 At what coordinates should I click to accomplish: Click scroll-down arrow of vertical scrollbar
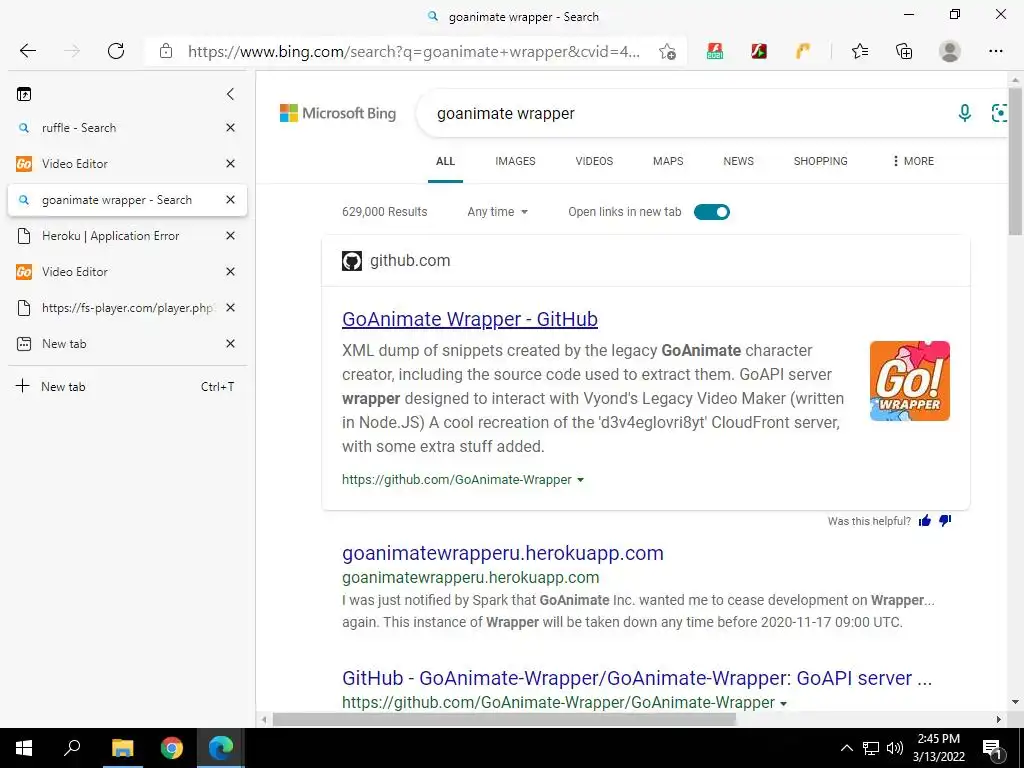click(1015, 702)
